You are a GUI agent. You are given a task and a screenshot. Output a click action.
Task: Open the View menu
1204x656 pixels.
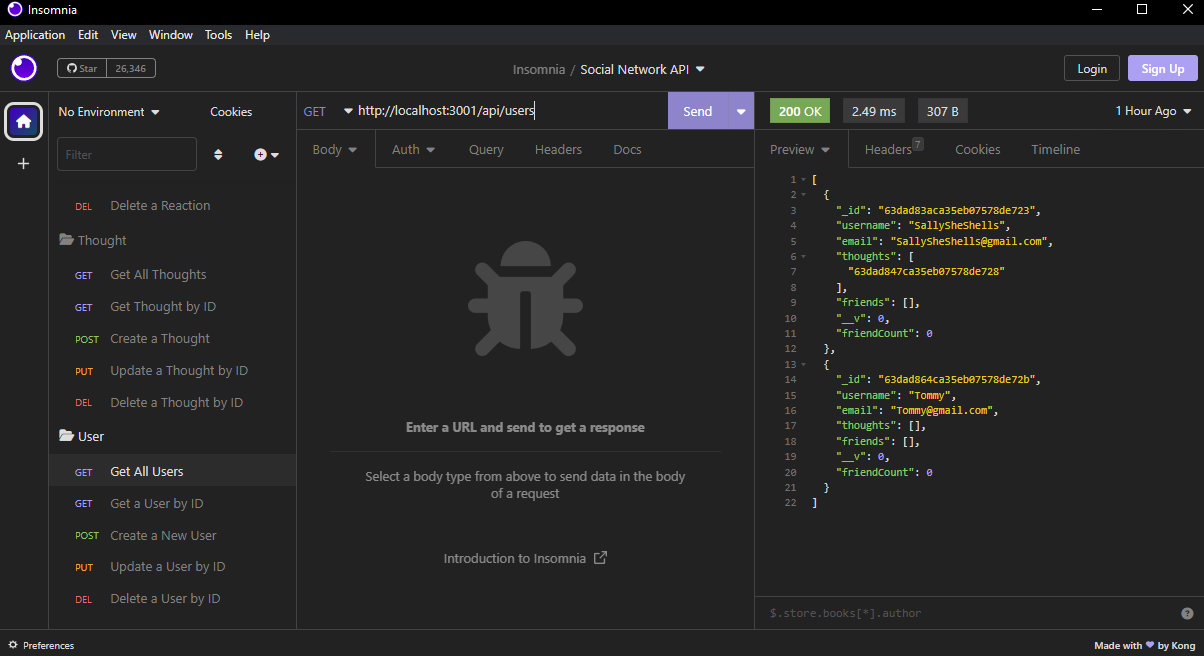pyautogui.click(x=124, y=35)
